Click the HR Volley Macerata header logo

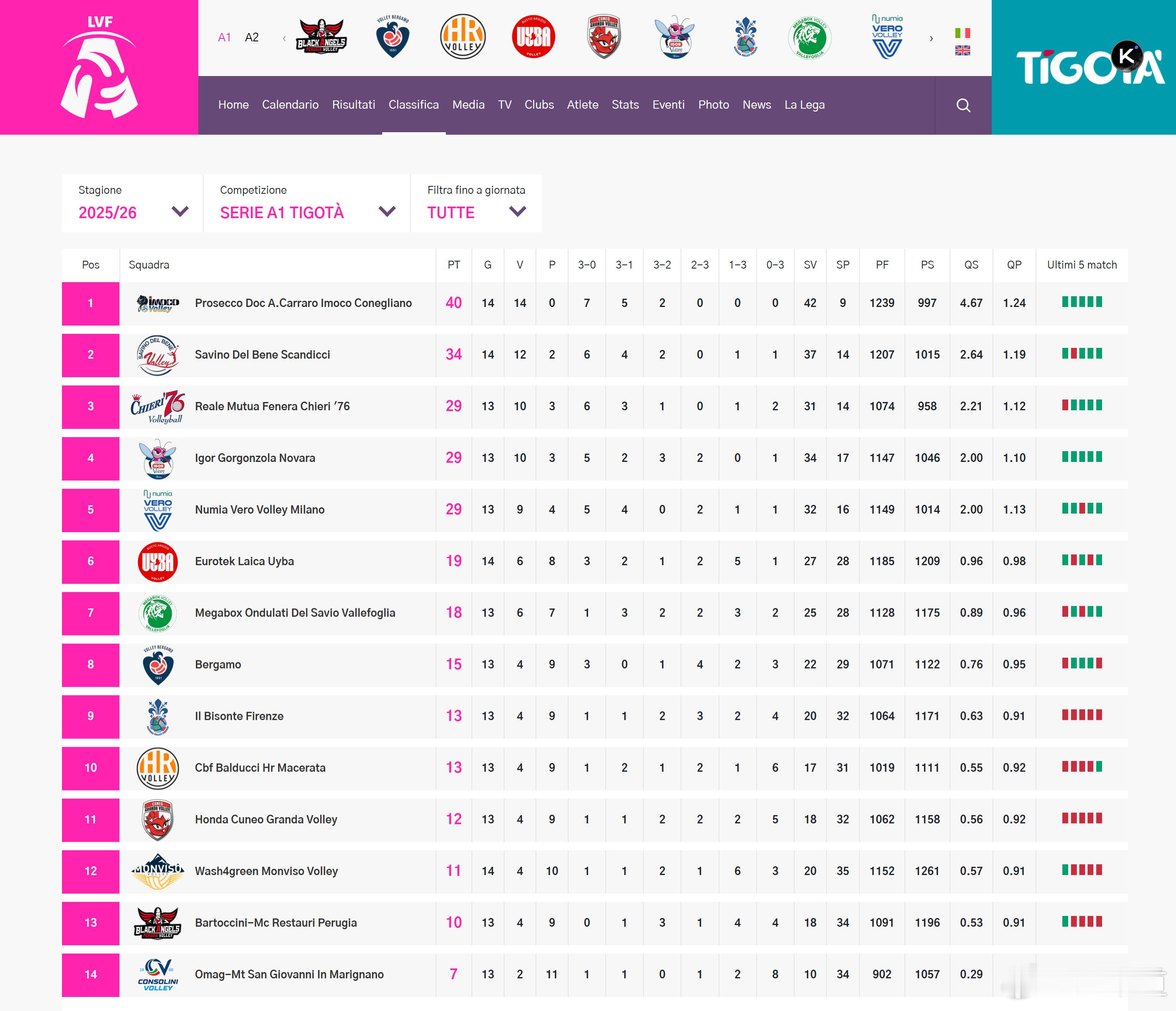point(462,37)
